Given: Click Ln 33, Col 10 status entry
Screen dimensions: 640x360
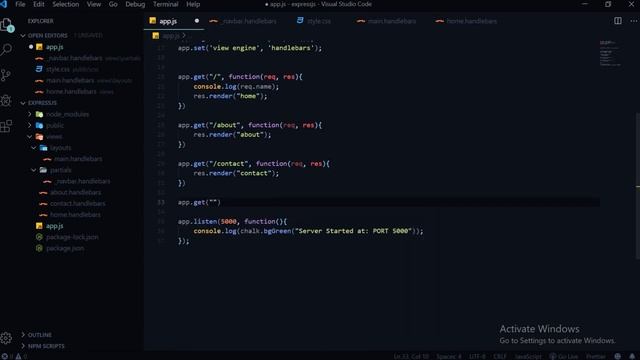Looking at the screenshot, I should coord(411,356).
